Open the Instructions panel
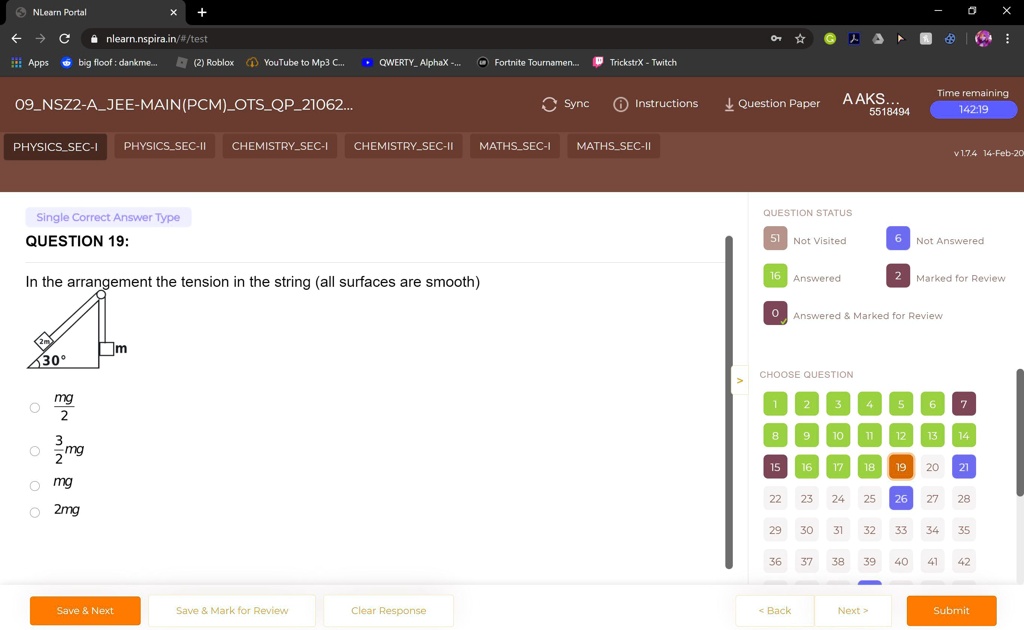The width and height of the screenshot is (1024, 630). pyautogui.click(x=655, y=103)
